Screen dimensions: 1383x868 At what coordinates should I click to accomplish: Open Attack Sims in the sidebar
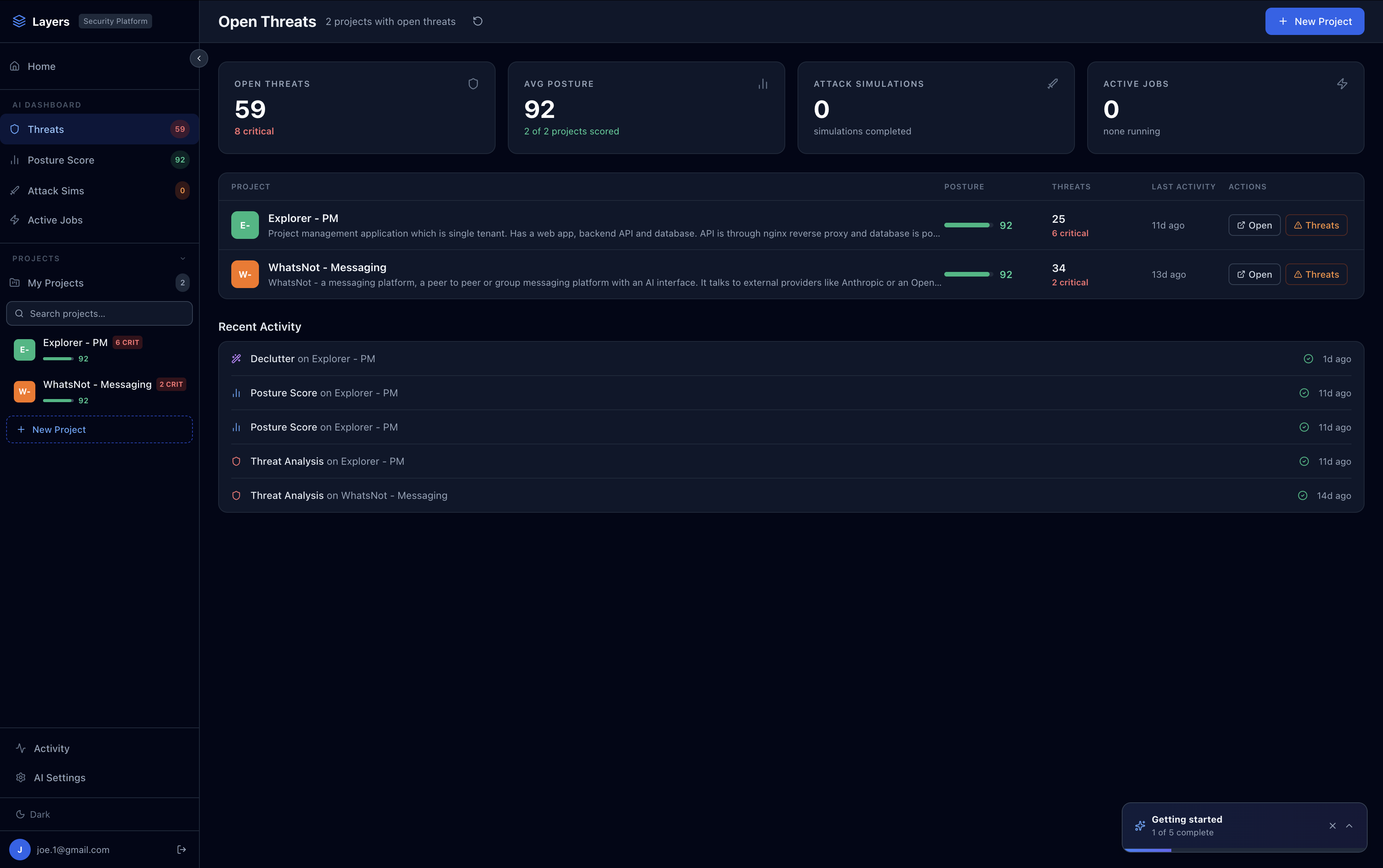pyautogui.click(x=99, y=190)
